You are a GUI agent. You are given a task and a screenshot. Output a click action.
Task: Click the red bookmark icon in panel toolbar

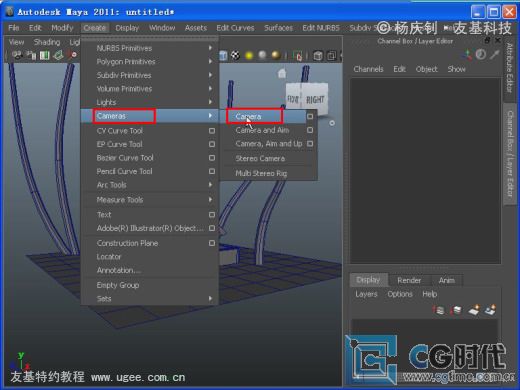click(73, 55)
